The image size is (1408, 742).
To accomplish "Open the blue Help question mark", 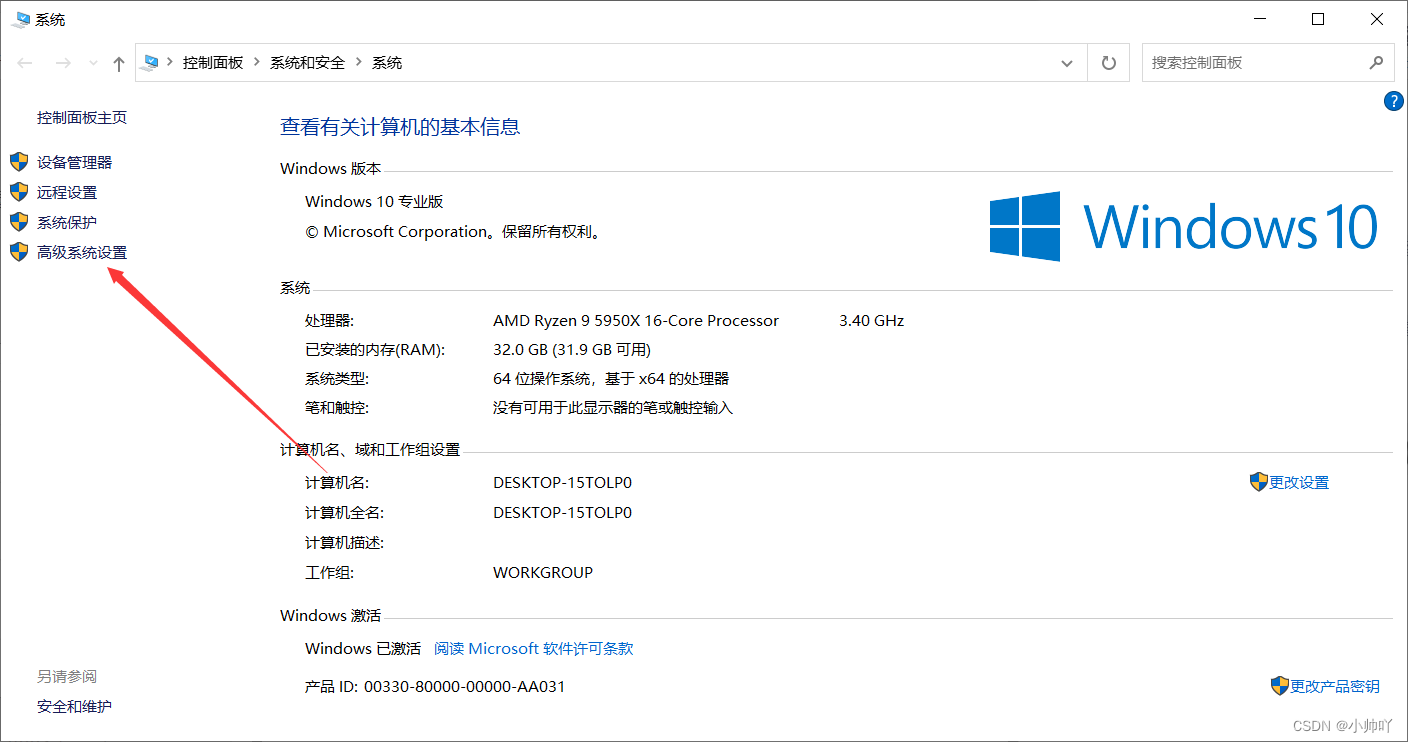I will [1394, 100].
